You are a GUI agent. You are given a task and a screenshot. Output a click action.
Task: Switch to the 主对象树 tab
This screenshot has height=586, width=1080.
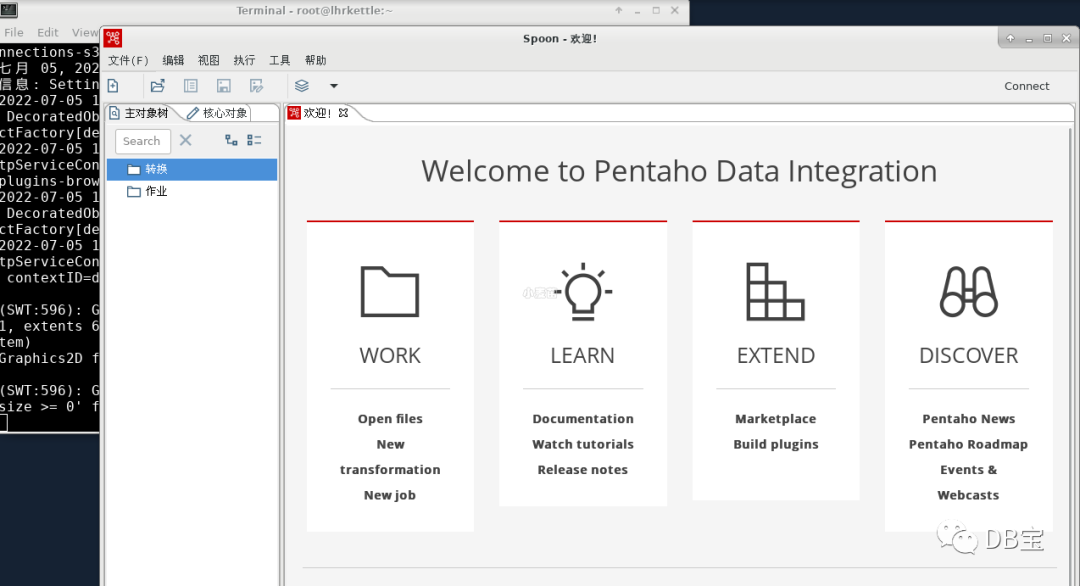(140, 113)
